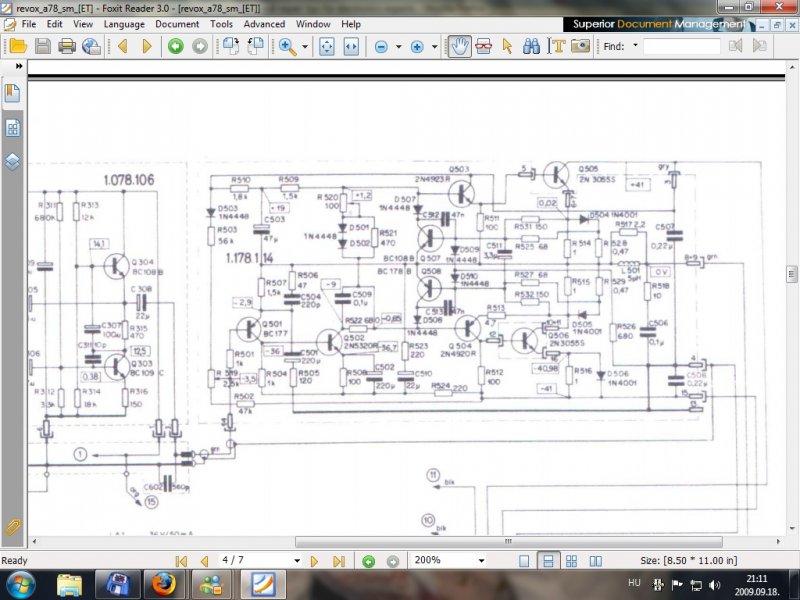The height and width of the screenshot is (600, 800).
Task: Click Find Next icon
Action: tap(760, 46)
